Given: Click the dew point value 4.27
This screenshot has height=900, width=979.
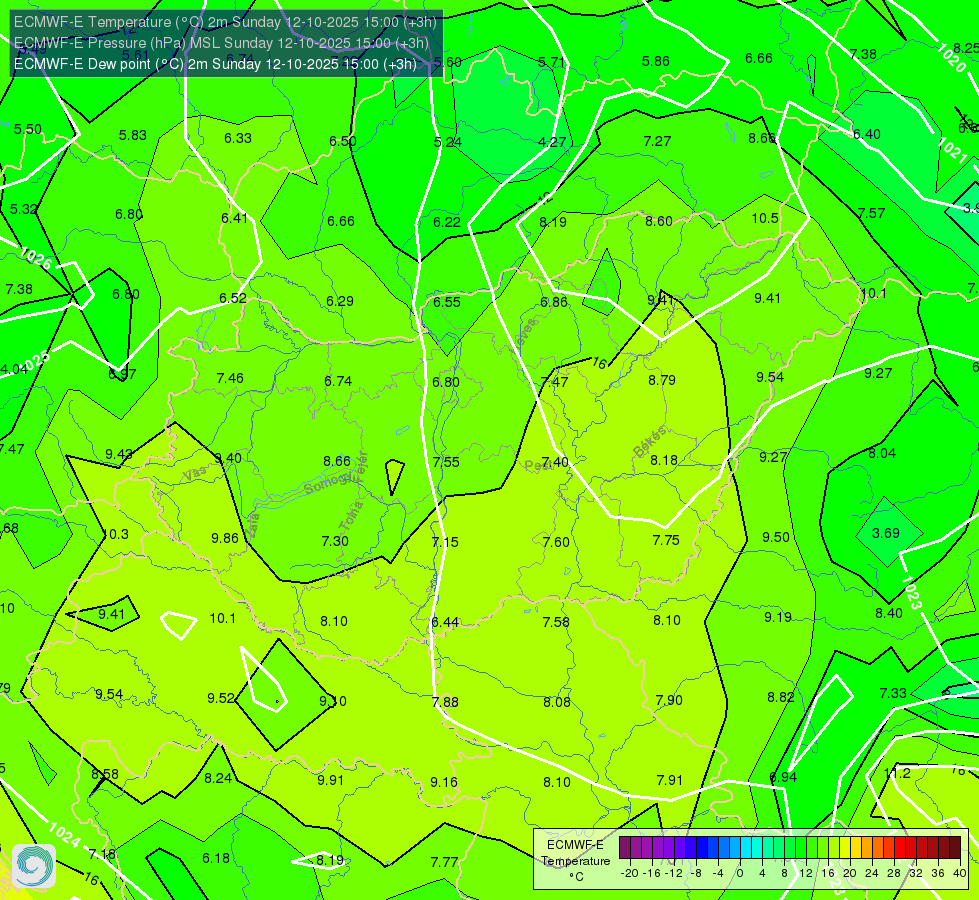Looking at the screenshot, I should [552, 142].
